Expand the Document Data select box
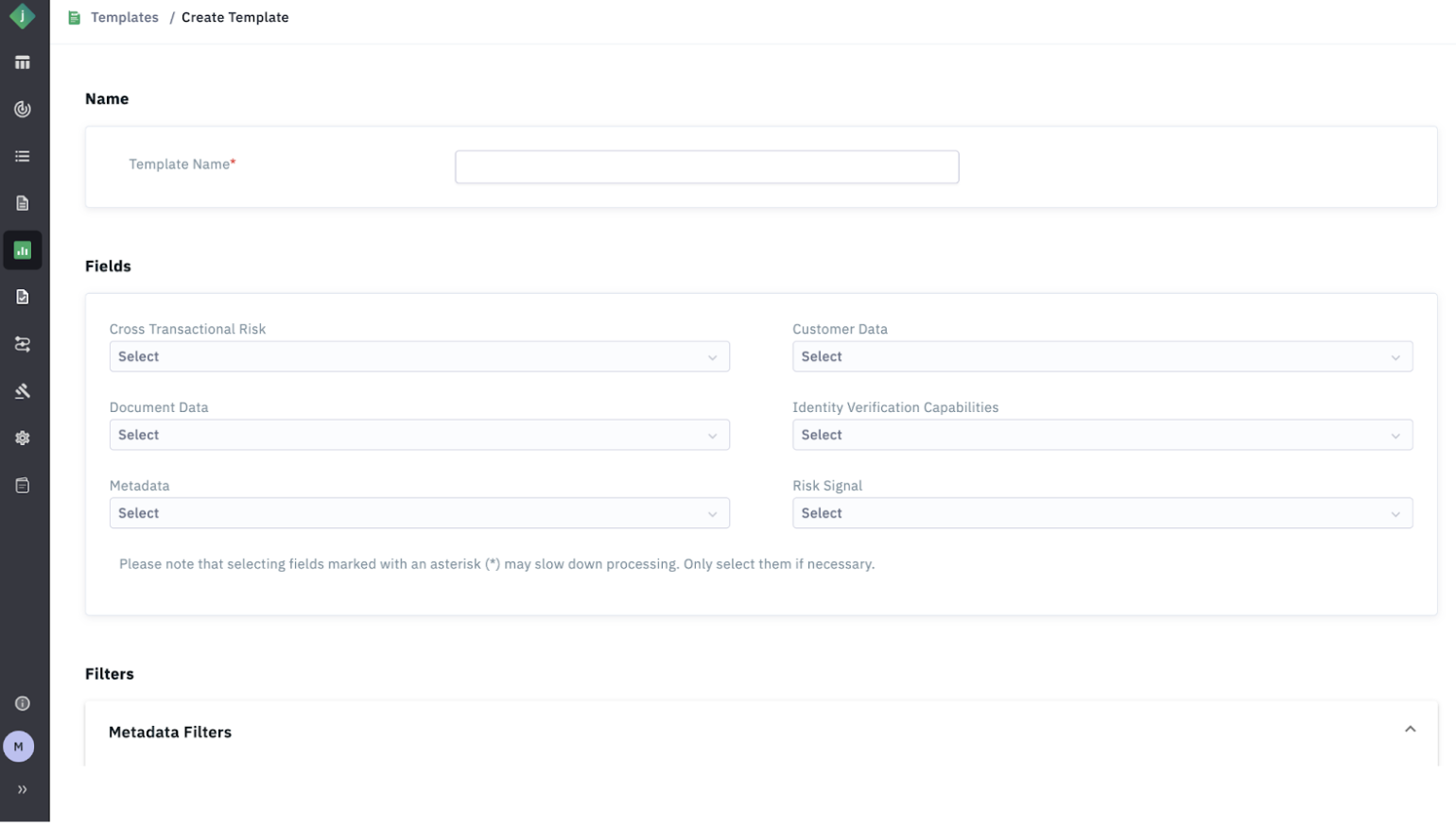 coord(419,436)
